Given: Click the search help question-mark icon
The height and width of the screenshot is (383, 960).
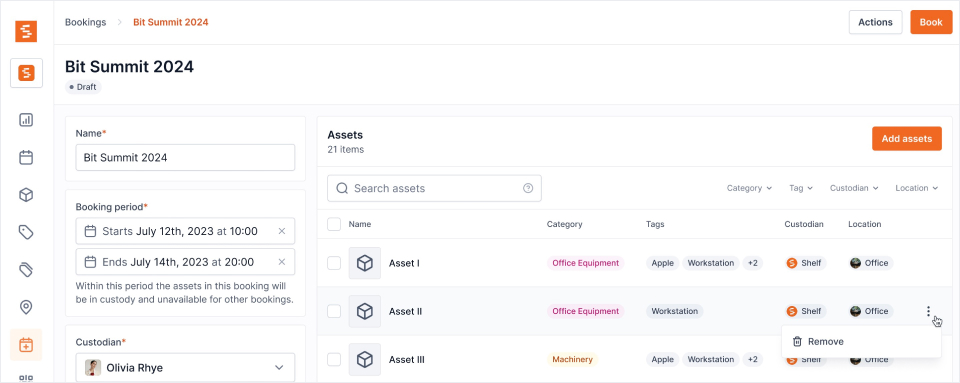Looking at the screenshot, I should 528,188.
